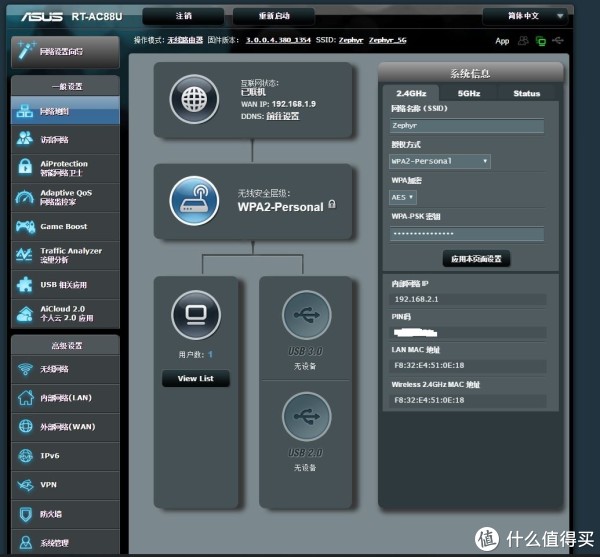Open the Traffic Analyzer chart icon
Screen dimensions: 600x557
tap(24, 254)
